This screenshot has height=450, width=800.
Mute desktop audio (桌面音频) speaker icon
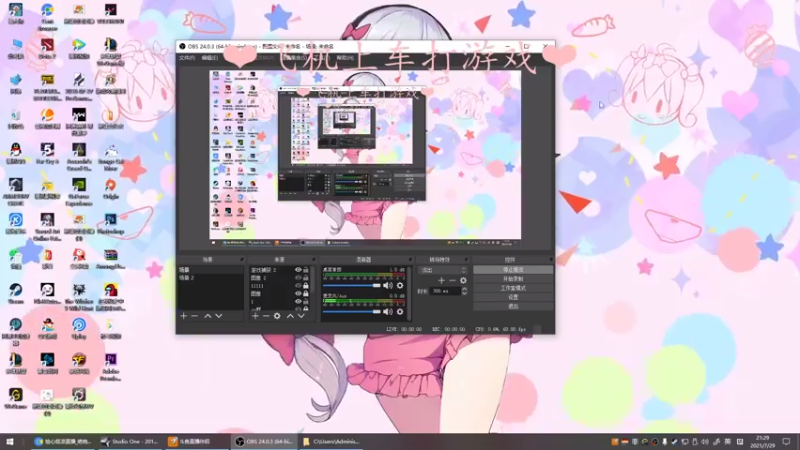[388, 286]
